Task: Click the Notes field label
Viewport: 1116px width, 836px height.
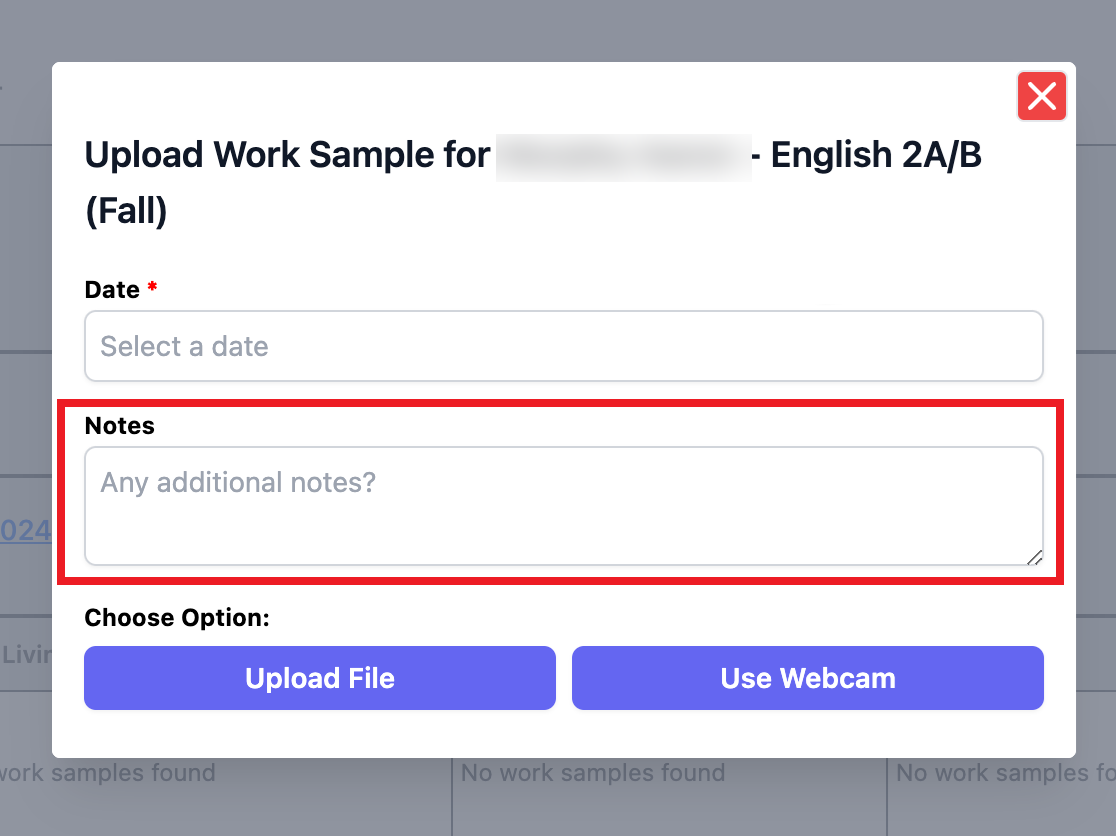Action: (x=120, y=426)
